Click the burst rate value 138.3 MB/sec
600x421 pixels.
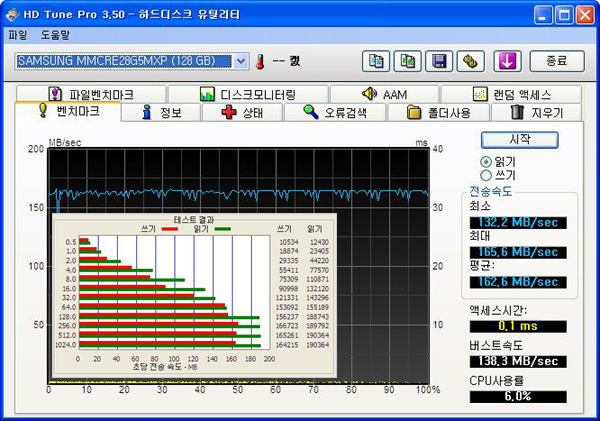518,362
